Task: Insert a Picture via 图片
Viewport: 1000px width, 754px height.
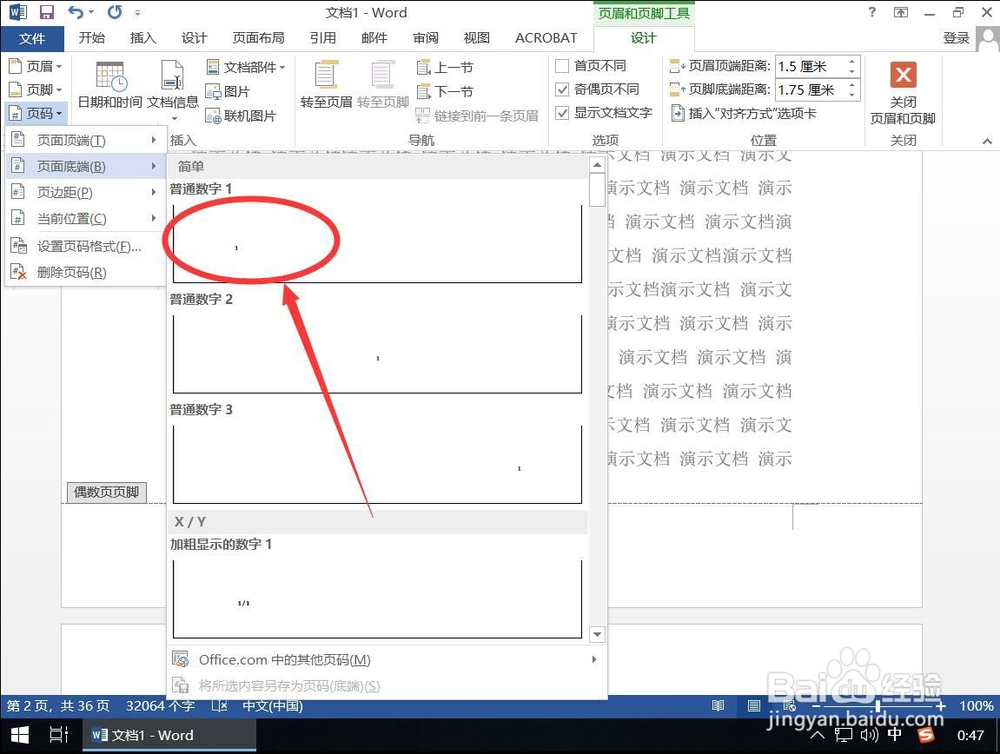Action: pyautogui.click(x=228, y=91)
